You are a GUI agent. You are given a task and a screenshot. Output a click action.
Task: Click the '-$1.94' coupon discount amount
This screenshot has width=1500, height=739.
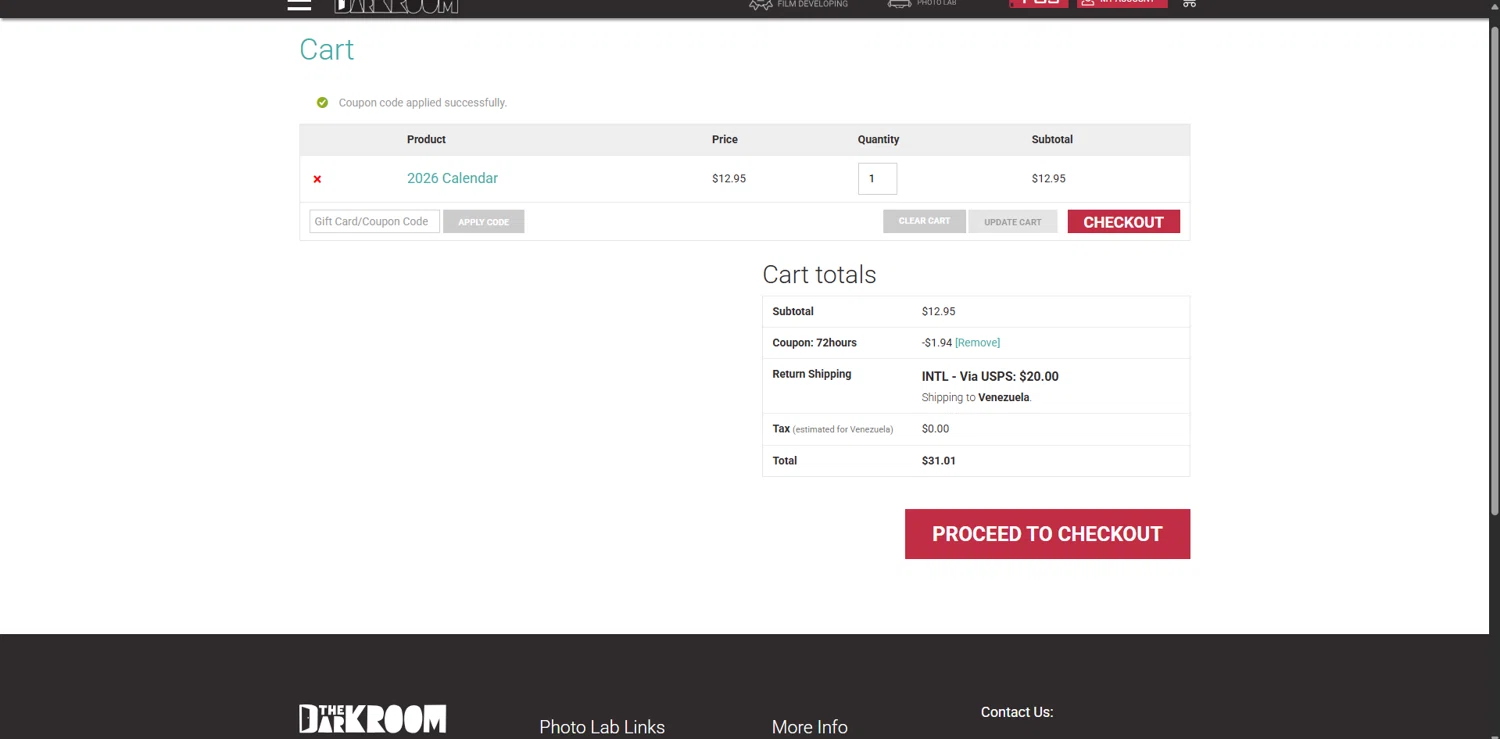click(937, 343)
